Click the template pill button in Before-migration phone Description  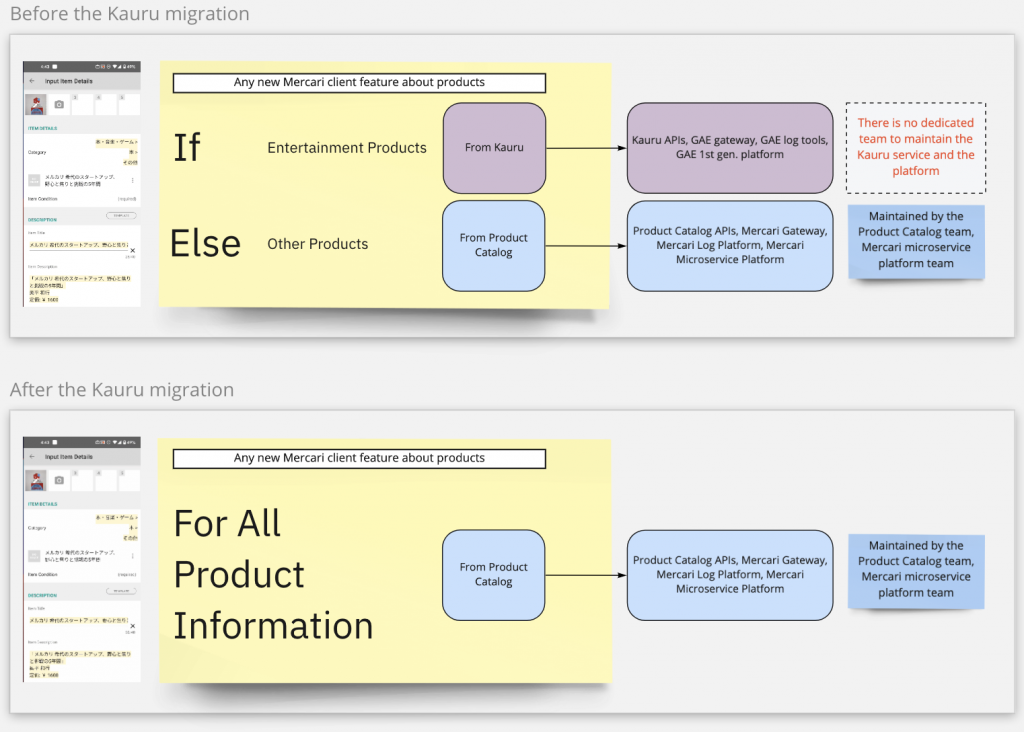121,215
